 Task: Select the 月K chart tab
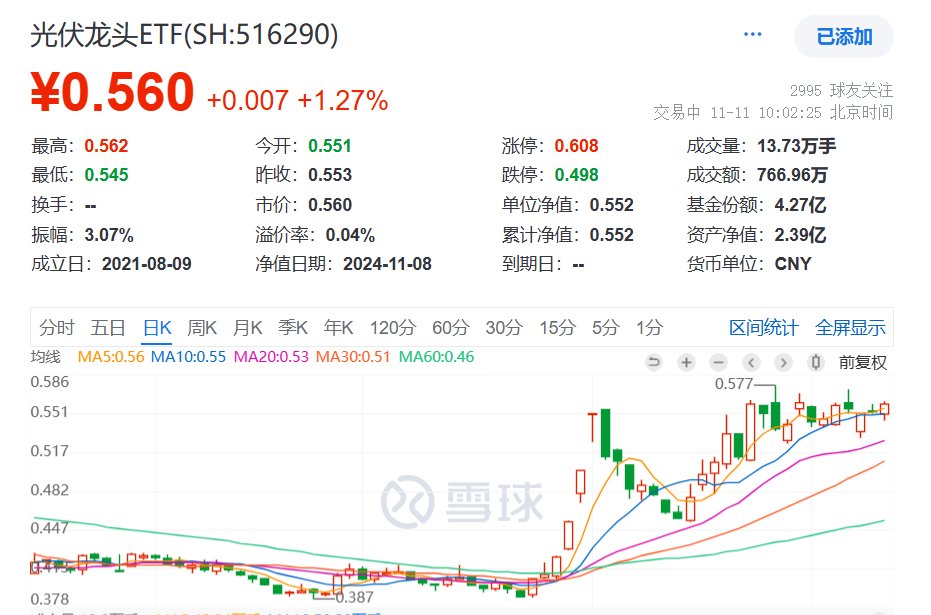tap(247, 328)
